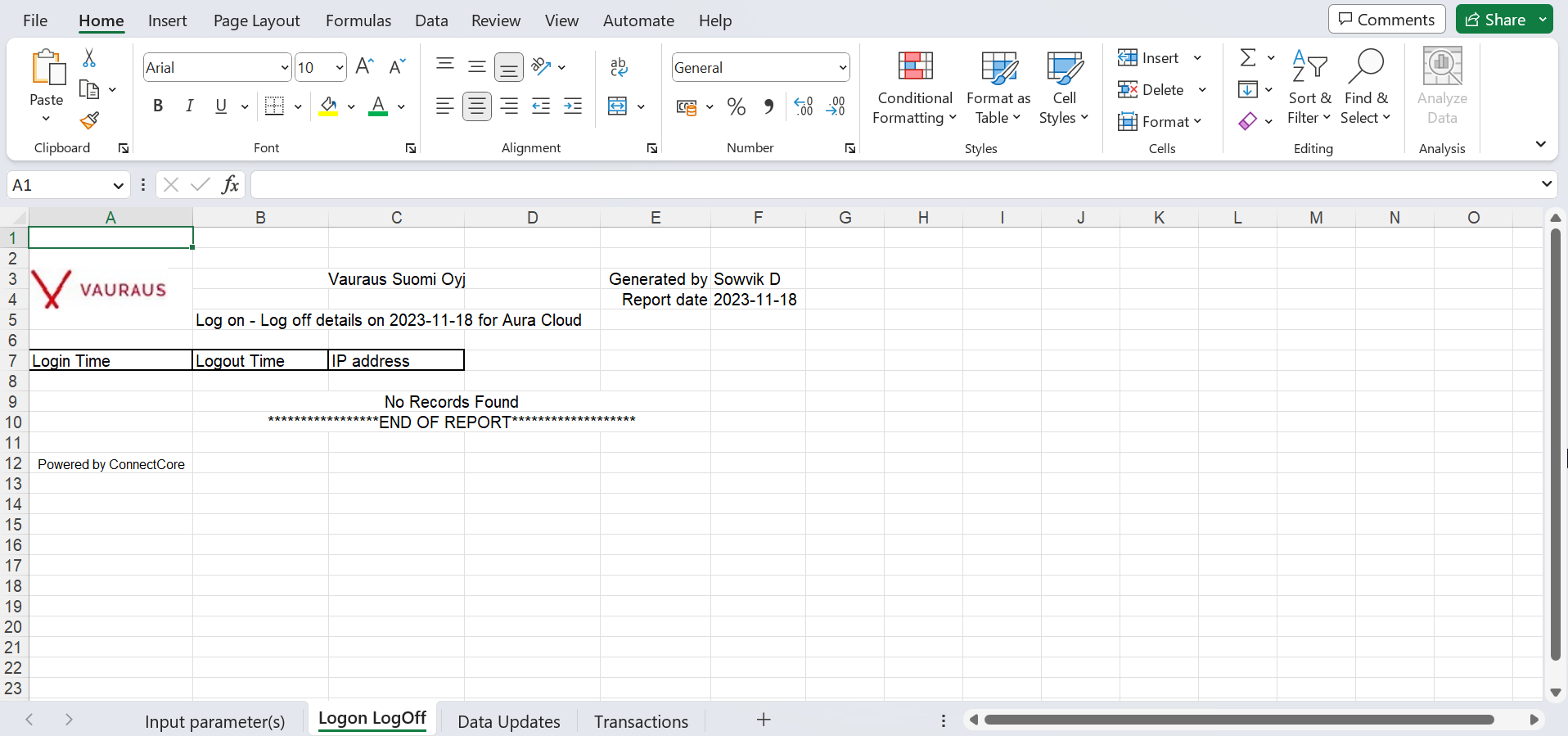Apply Percent Style number format

(736, 106)
